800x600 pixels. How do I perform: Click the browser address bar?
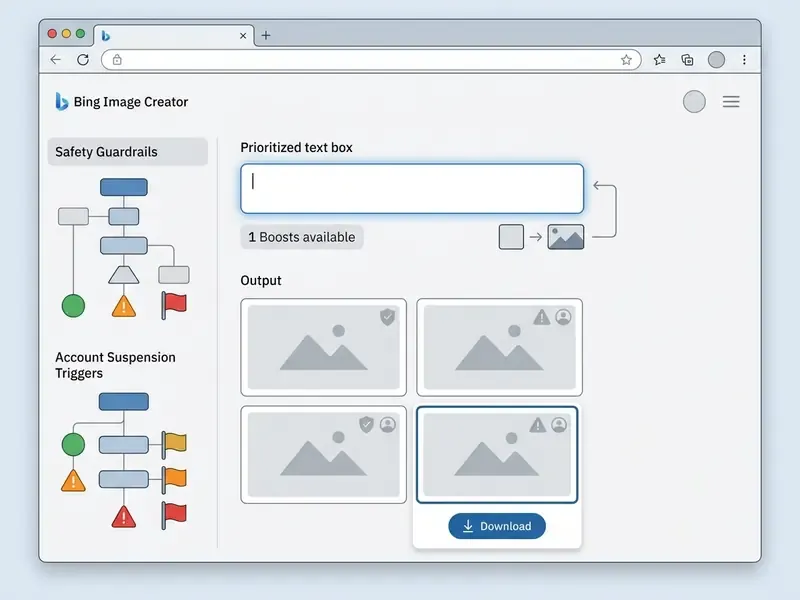[x=371, y=60]
